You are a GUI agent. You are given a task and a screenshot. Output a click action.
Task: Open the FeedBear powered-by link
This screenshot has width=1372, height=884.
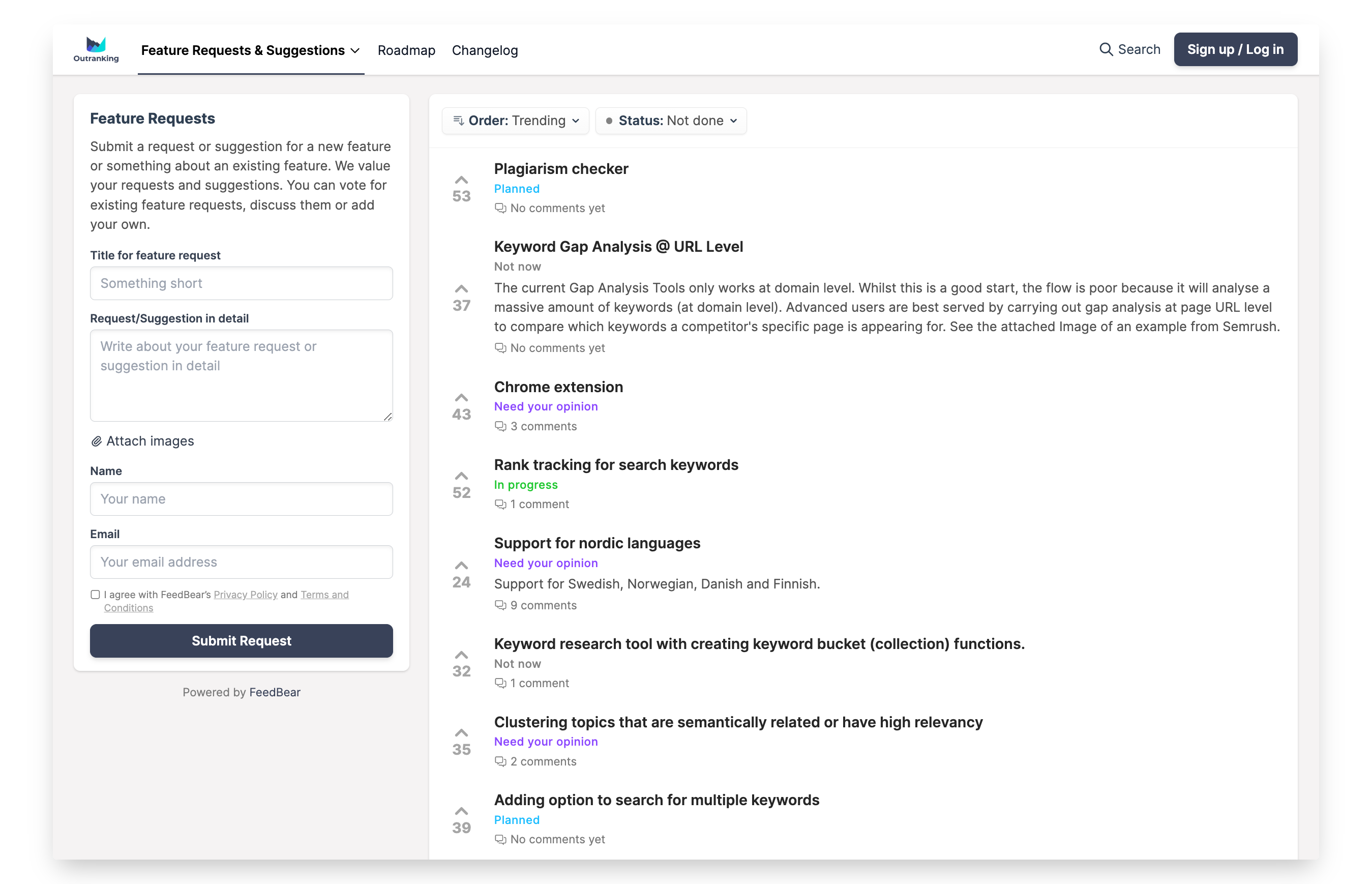coord(275,692)
